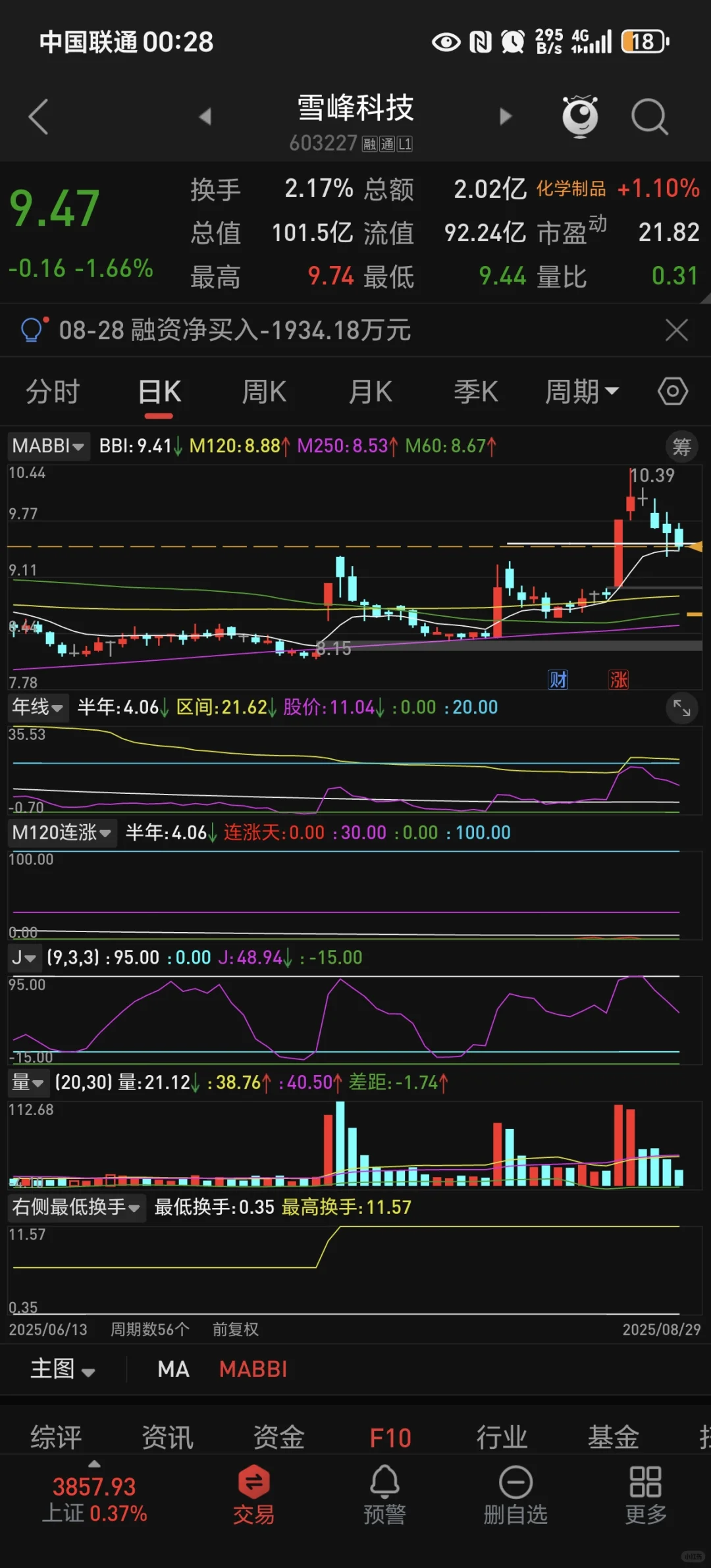The width and height of the screenshot is (711, 1568).
Task: Open the 基金 fund tab
Action: [613, 1437]
